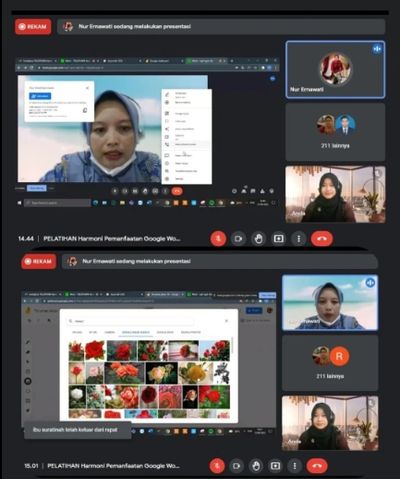Click the REKAM indicator in the 15.01 meeting
Image resolution: width=400 pixels, height=479 pixels.
point(39,261)
